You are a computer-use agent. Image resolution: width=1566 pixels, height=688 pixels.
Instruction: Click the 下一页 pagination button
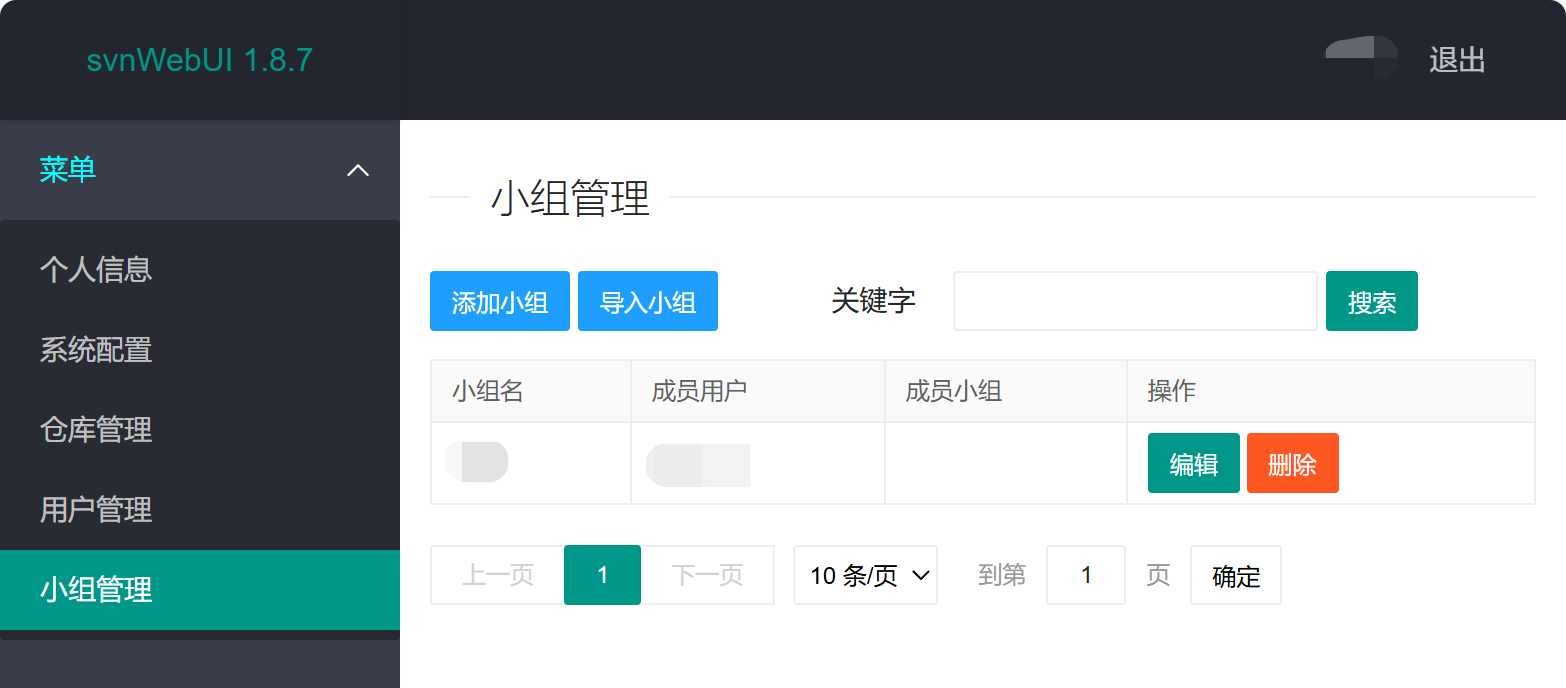[x=707, y=575]
